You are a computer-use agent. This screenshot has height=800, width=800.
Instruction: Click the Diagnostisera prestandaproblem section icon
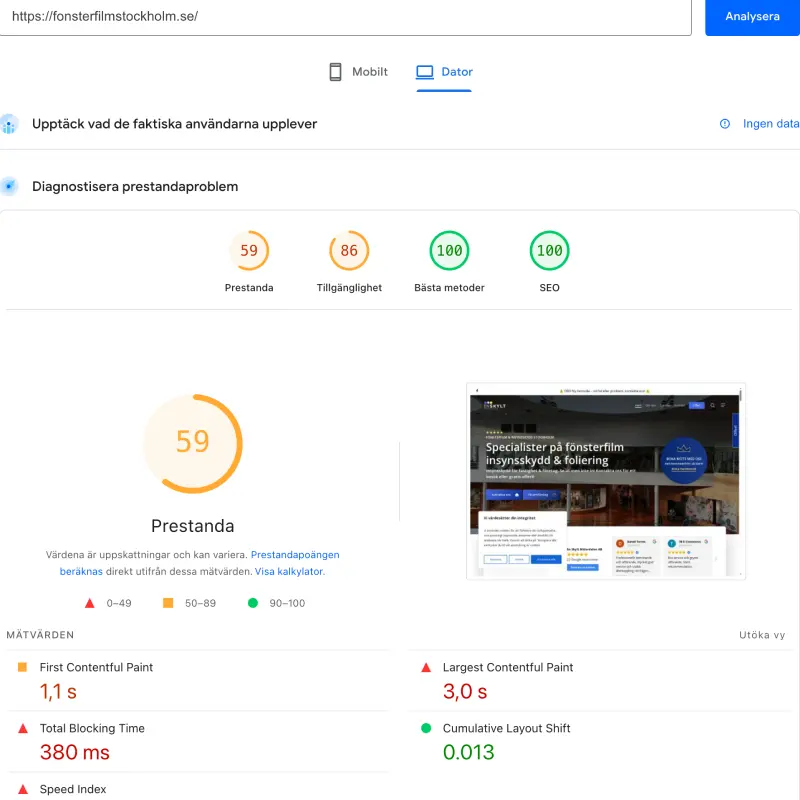[x=10, y=186]
